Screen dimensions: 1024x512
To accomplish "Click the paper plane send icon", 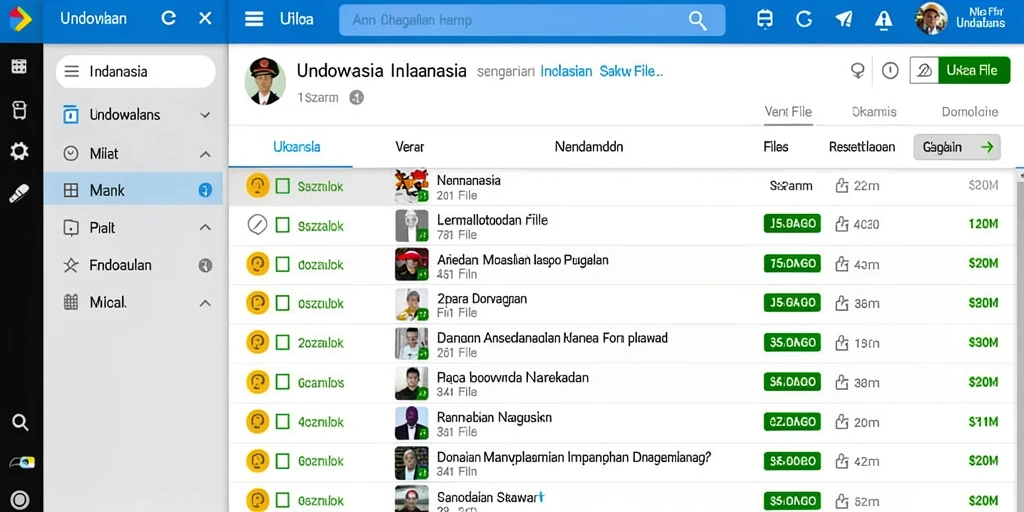I will 844,20.
